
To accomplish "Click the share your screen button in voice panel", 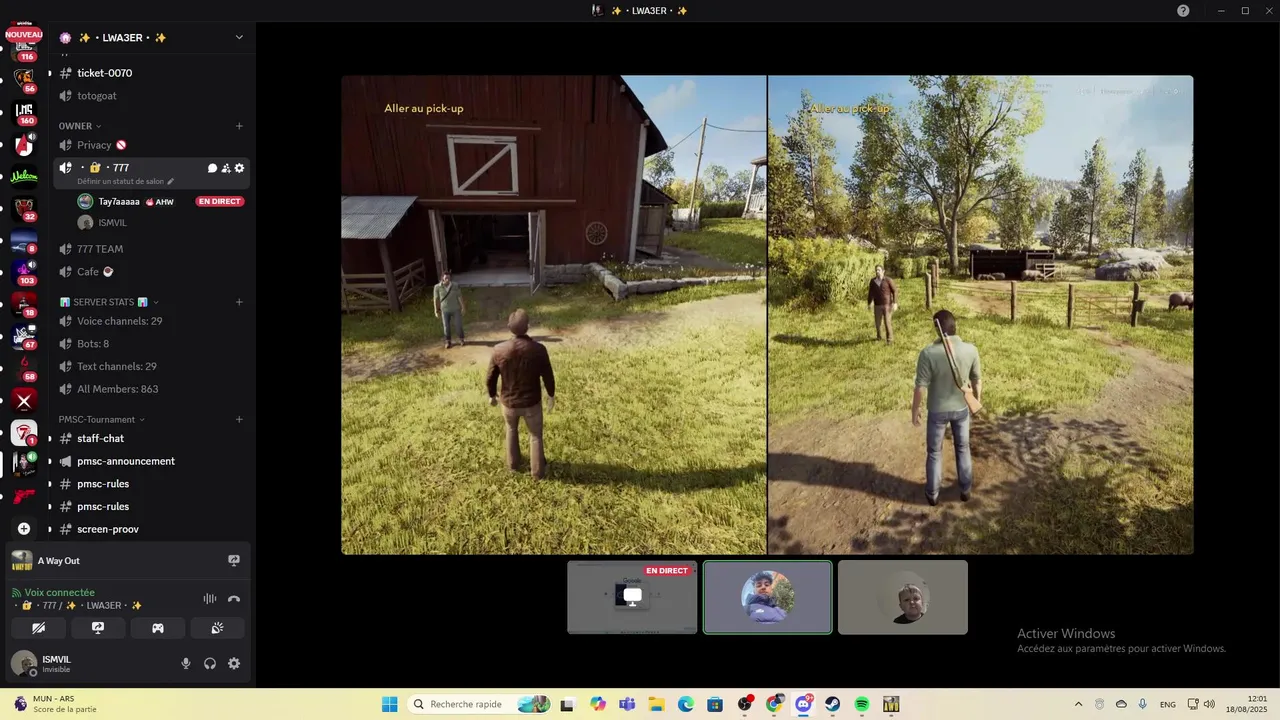I will (x=98, y=628).
